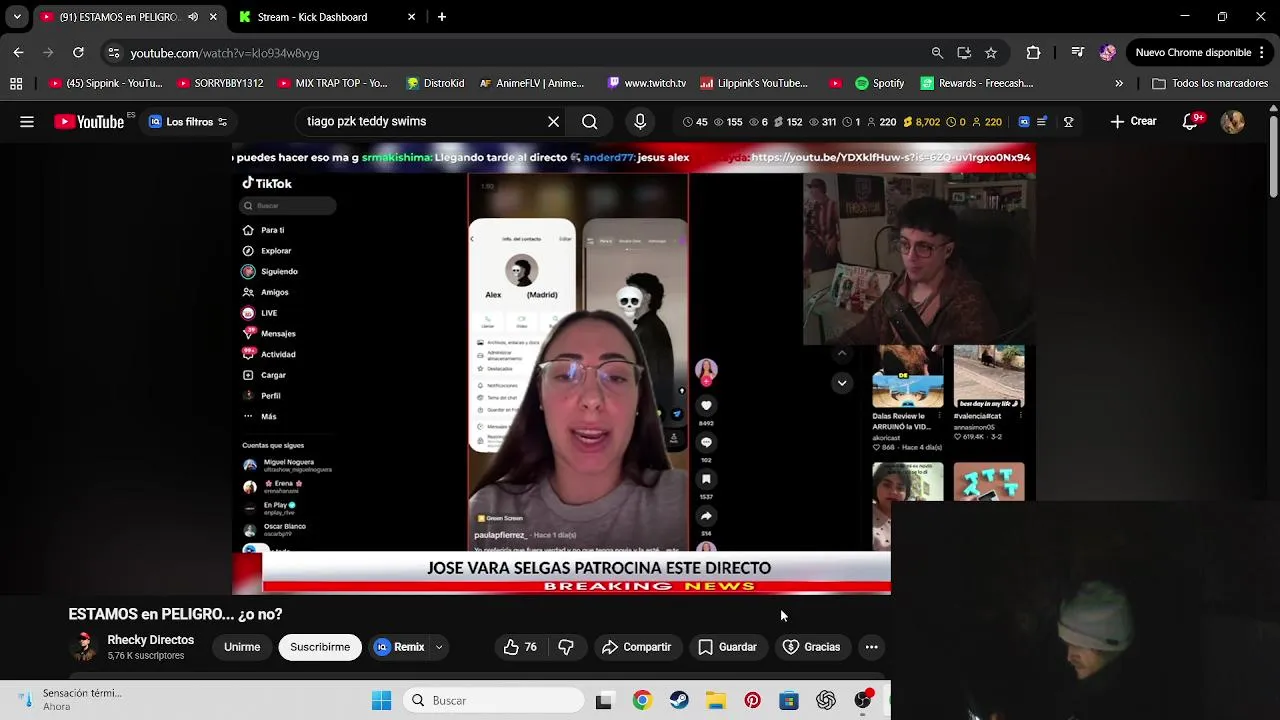Save video with Guardar button
Screen dimensions: 1280x720
(x=728, y=647)
